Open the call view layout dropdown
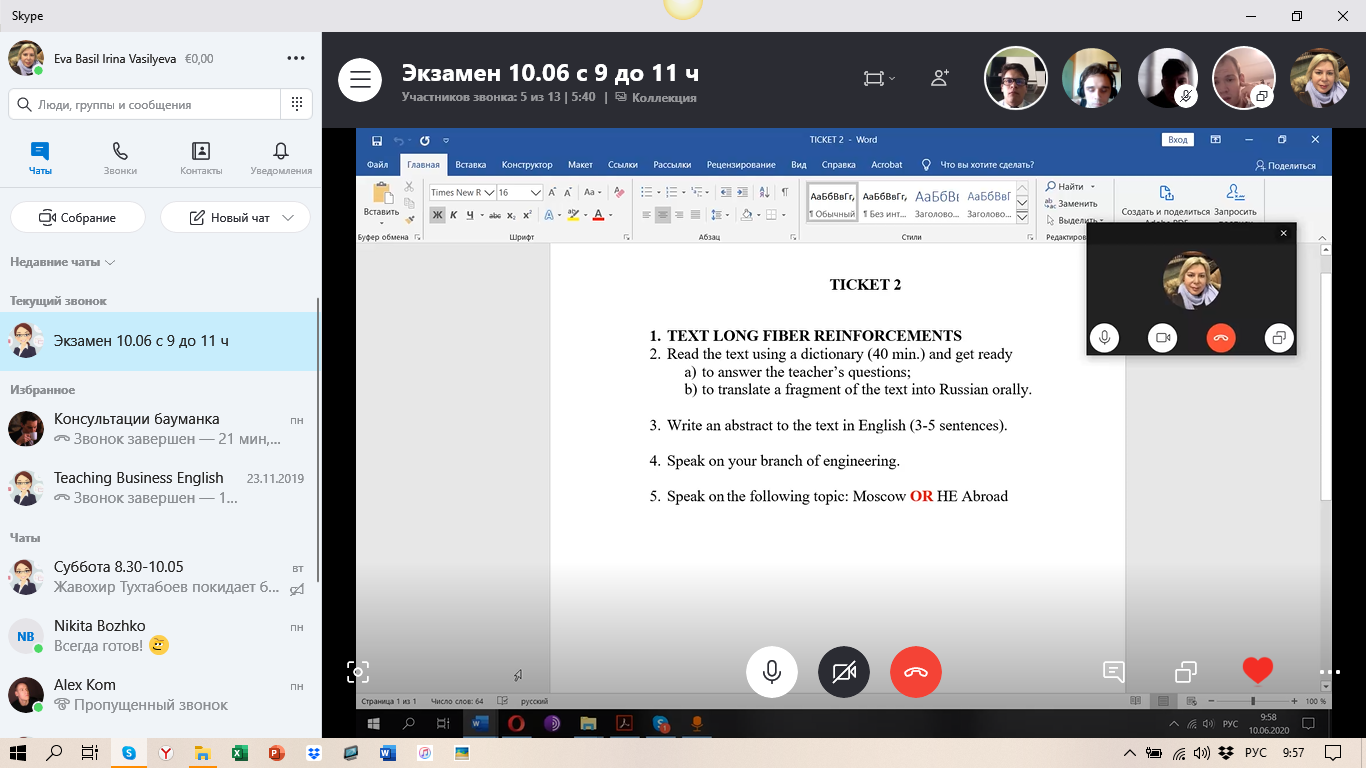 [x=878, y=78]
